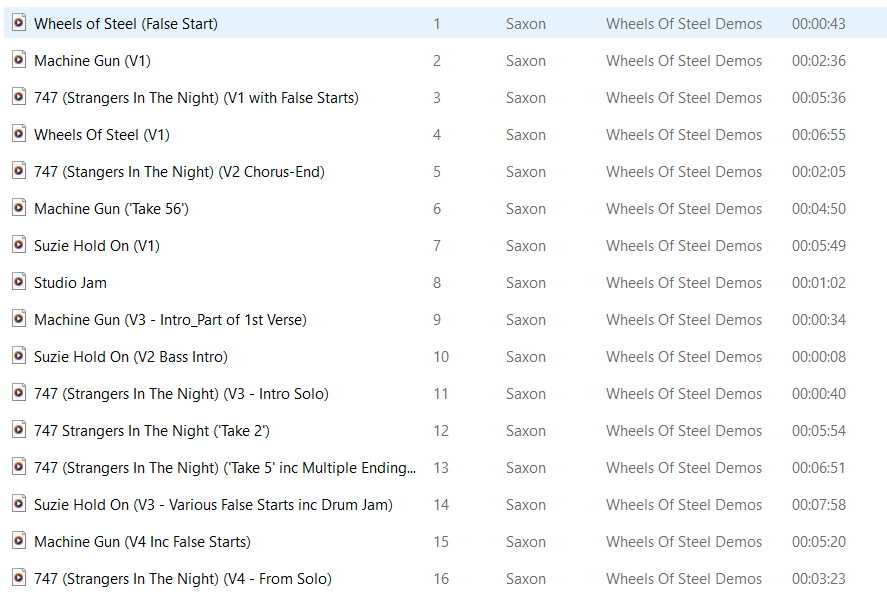Click the 00:07:58 duration value
The image size is (887, 598).
818,505
